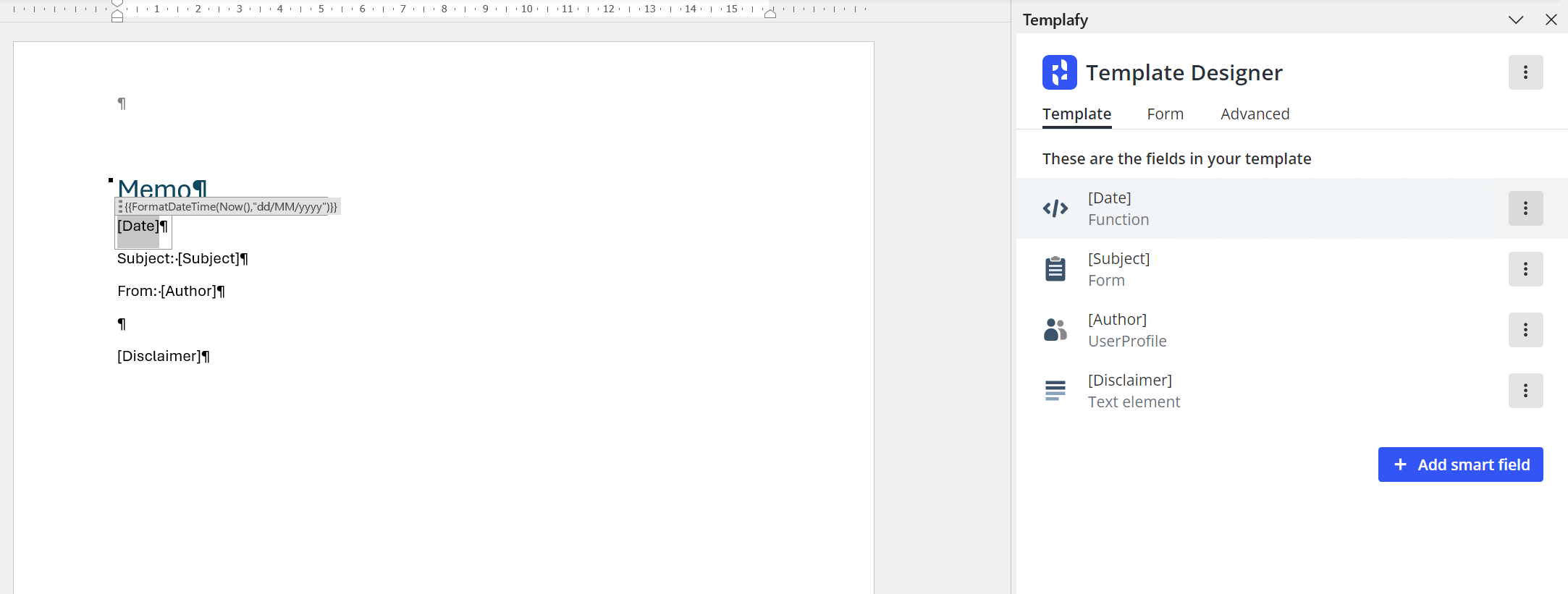Click the Disclaimer text element icon
This screenshot has height=594, width=1568.
[1055, 391]
